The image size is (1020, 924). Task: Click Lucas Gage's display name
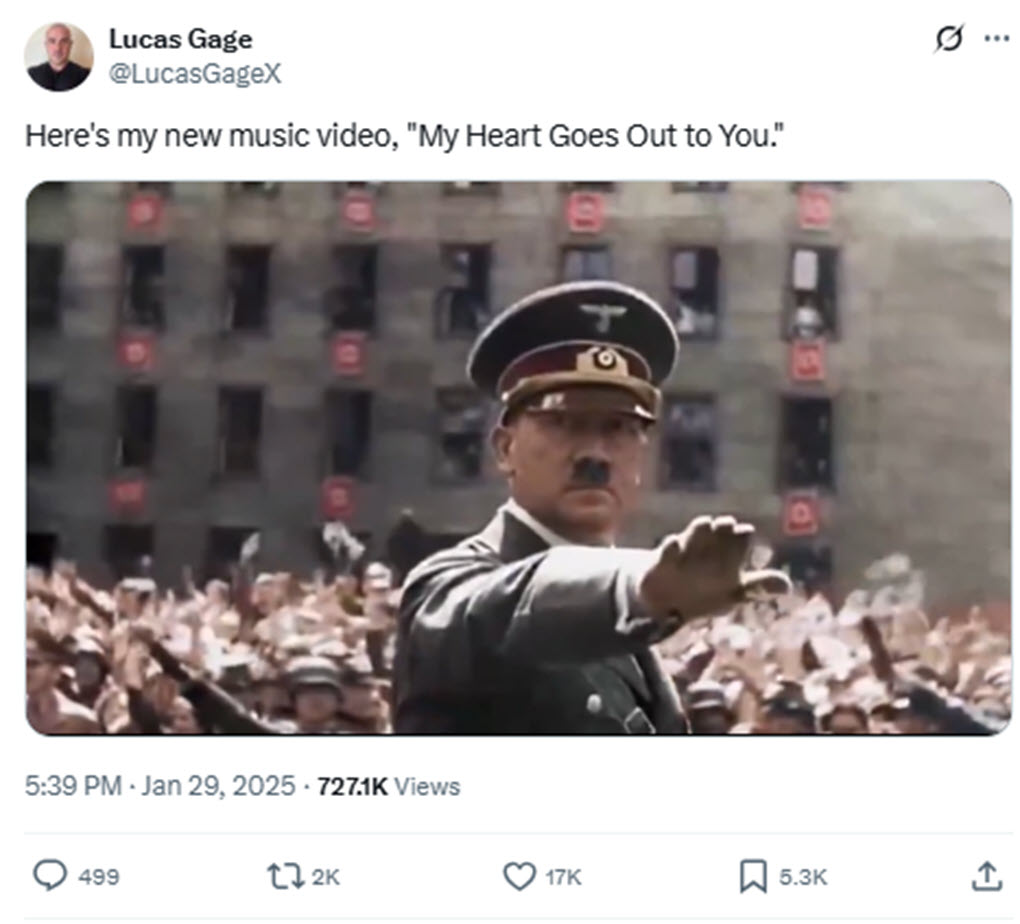[181, 40]
